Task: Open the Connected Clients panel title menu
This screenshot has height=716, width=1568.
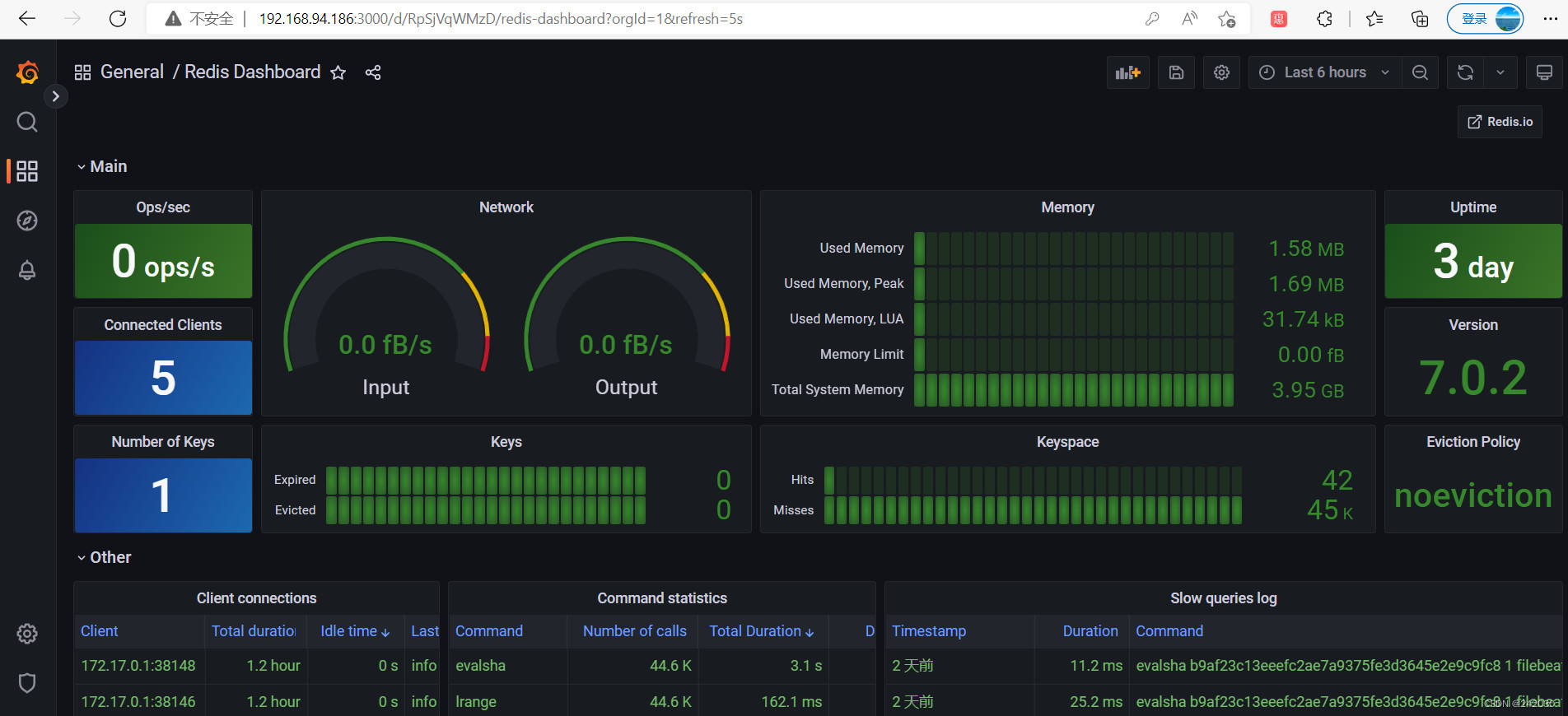Action: coord(163,325)
